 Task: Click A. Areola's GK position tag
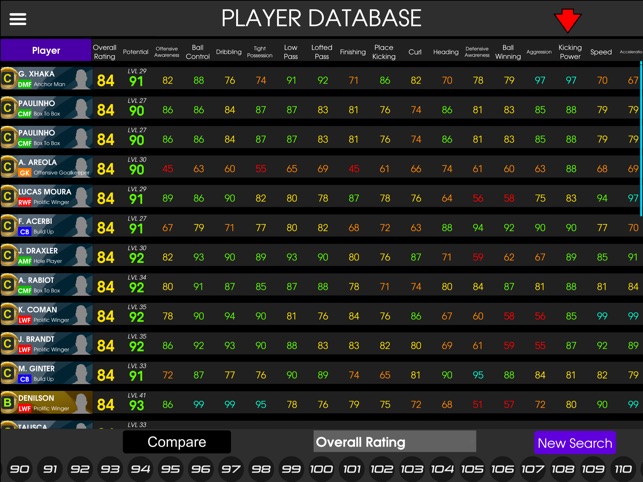click(x=25, y=173)
